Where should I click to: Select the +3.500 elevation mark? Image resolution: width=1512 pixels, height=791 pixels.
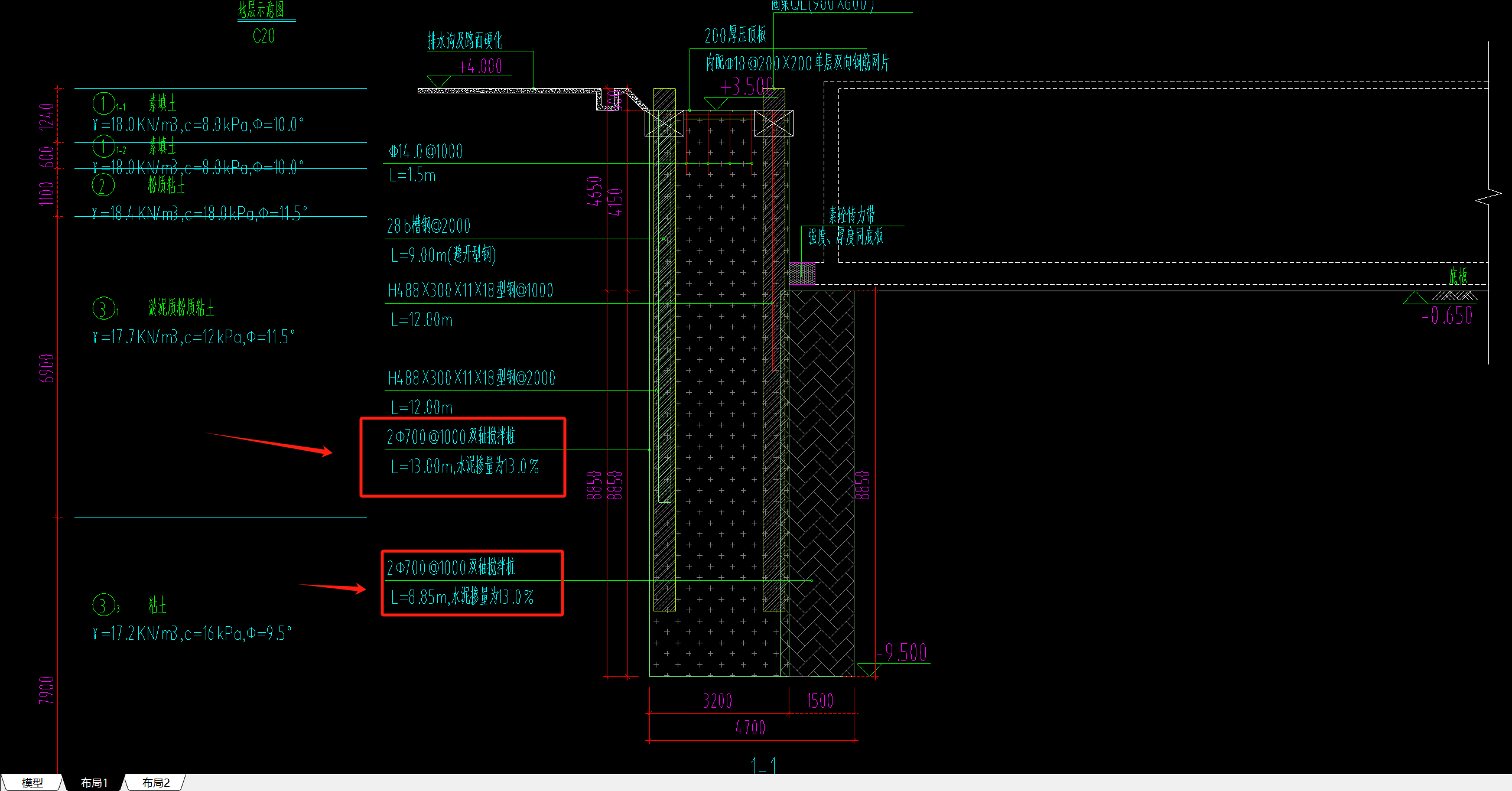click(x=746, y=87)
